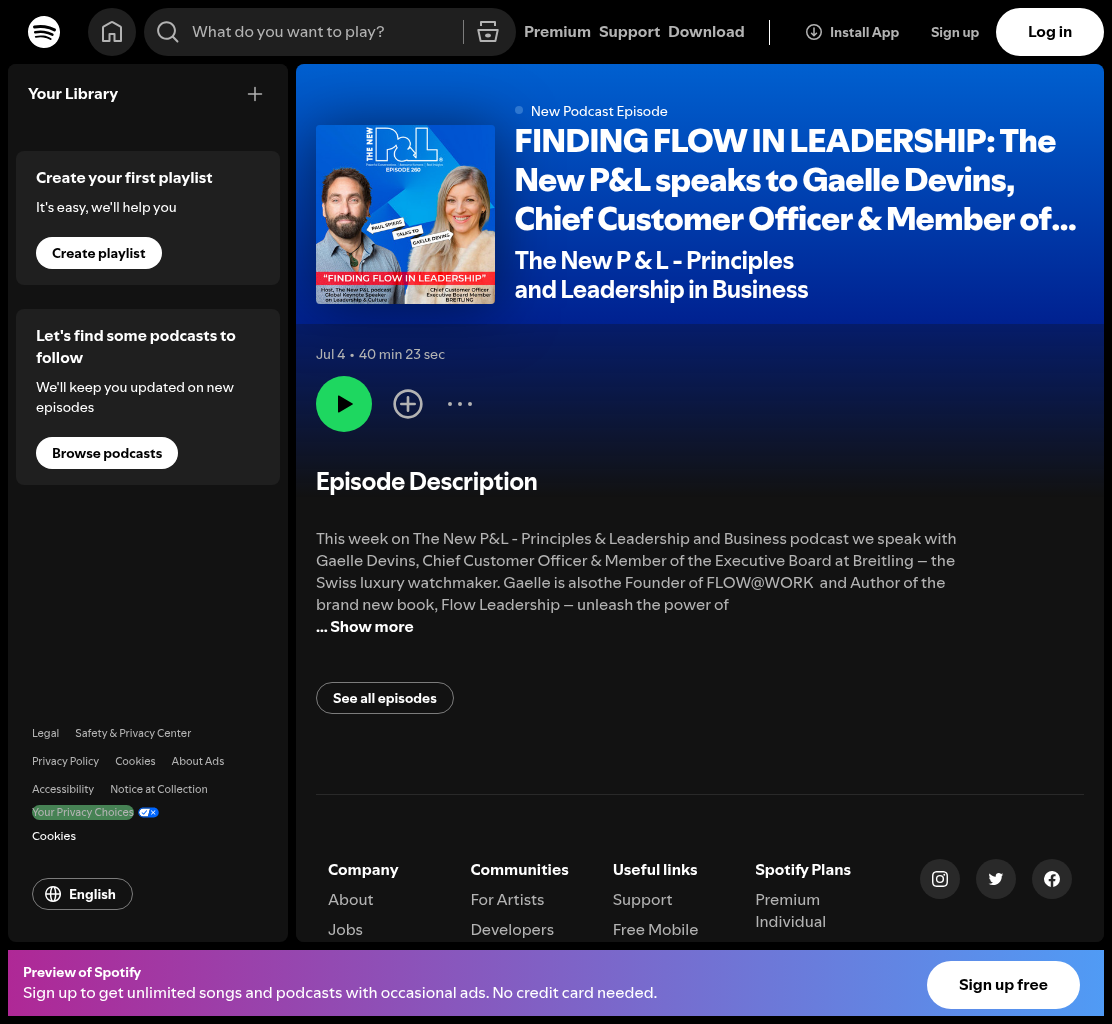Open the Support menu item
This screenshot has width=1112, height=1024.
[629, 32]
